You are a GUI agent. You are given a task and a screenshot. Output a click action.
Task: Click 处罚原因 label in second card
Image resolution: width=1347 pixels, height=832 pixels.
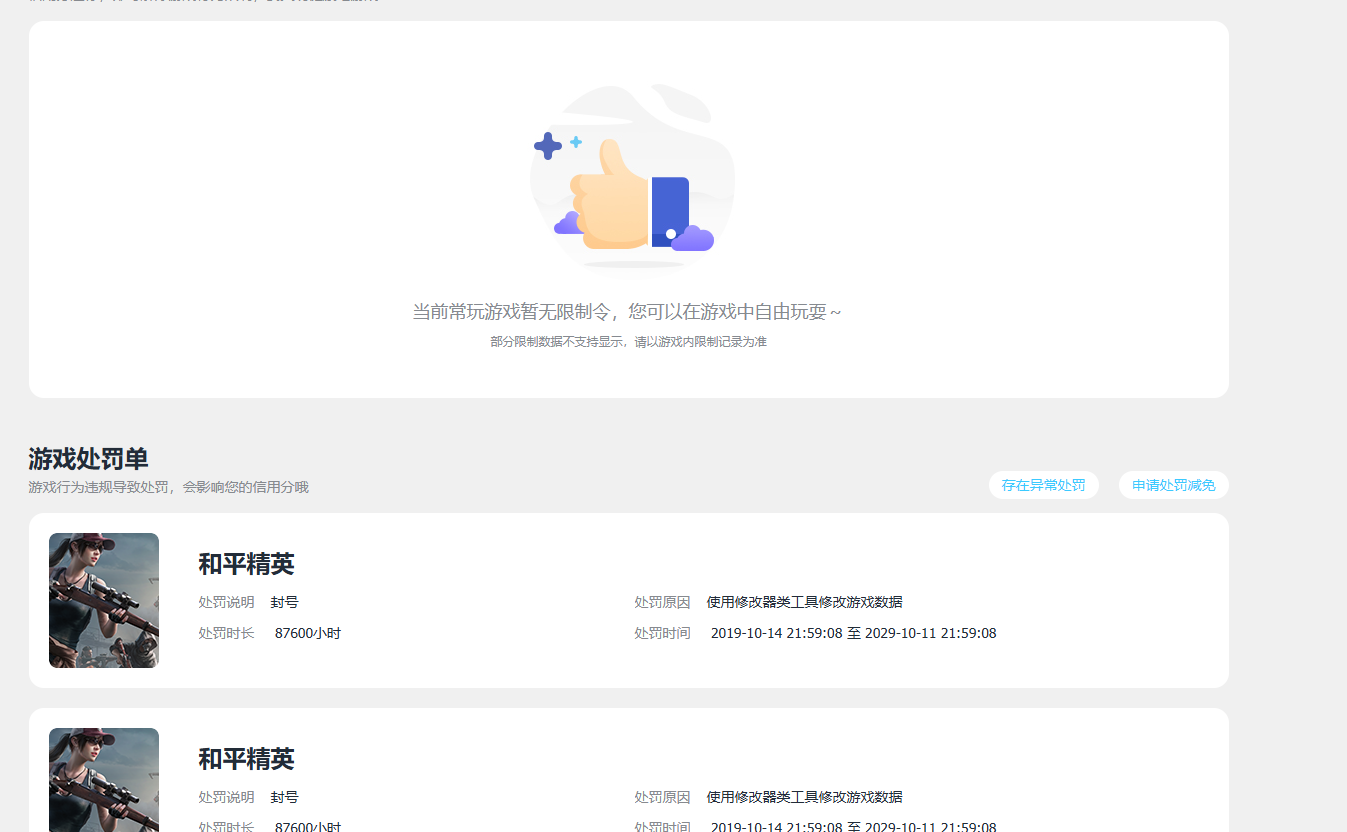point(662,797)
